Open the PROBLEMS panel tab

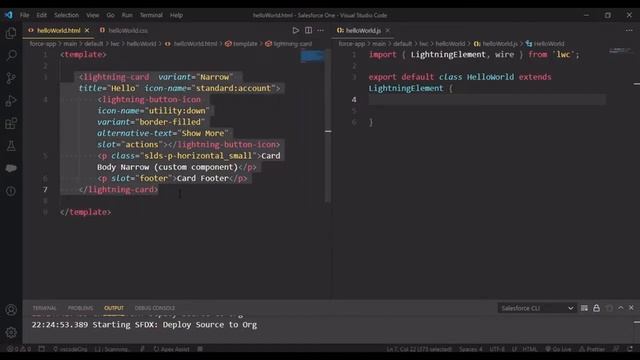coord(80,308)
